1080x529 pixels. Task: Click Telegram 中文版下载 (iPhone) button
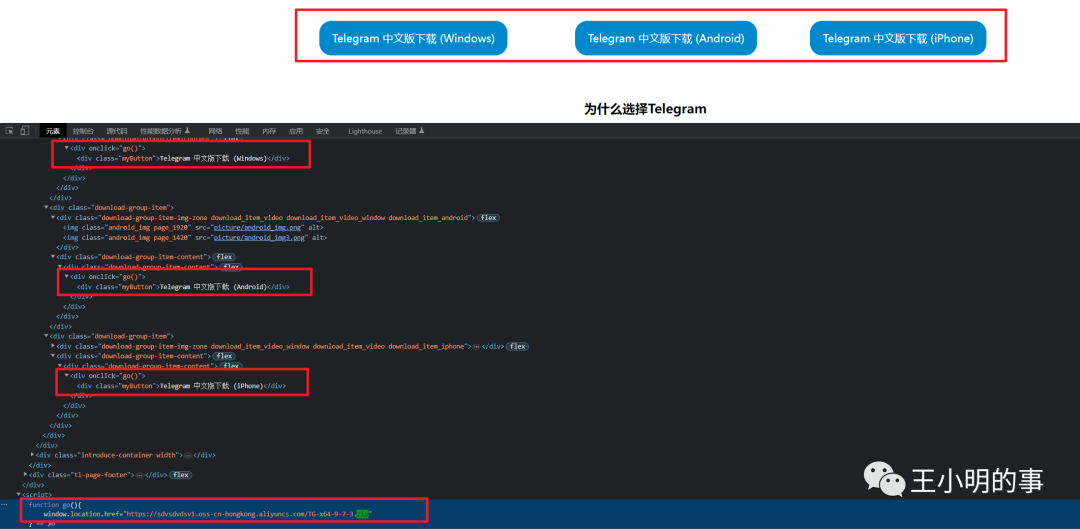tap(898, 39)
